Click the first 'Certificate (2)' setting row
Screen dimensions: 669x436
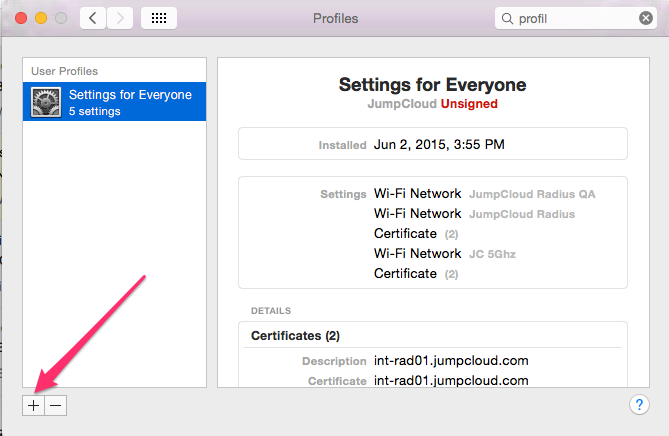(x=416, y=234)
